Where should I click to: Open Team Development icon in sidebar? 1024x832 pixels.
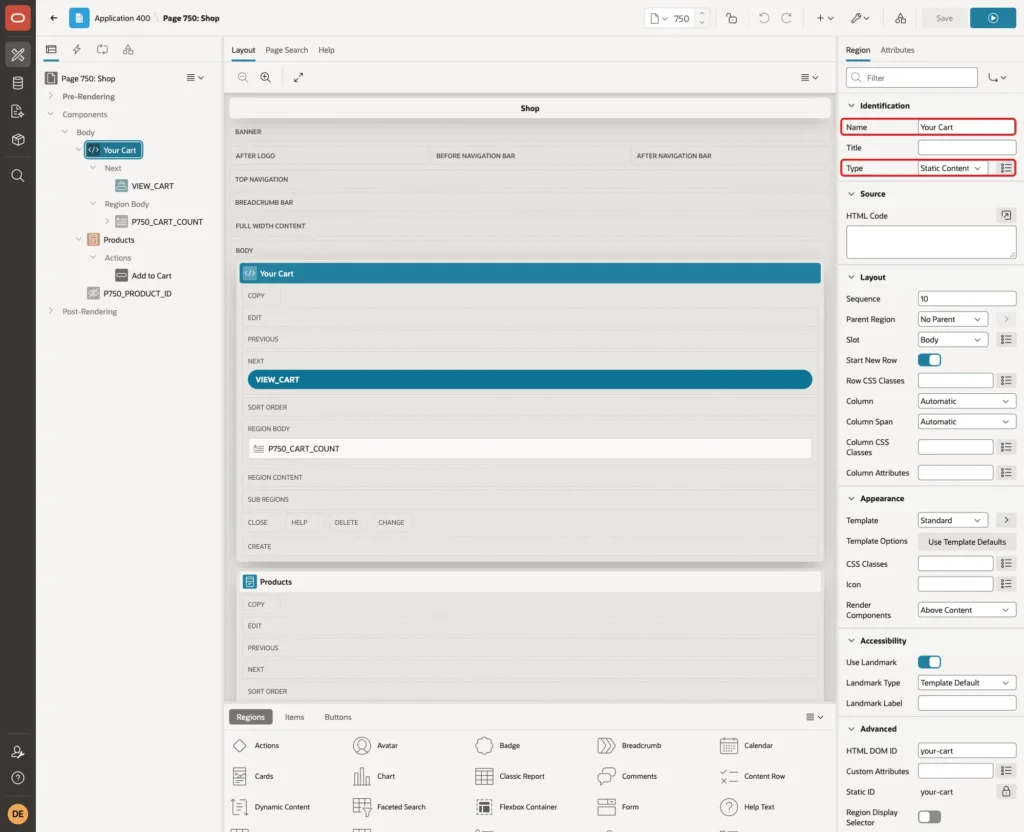18,111
